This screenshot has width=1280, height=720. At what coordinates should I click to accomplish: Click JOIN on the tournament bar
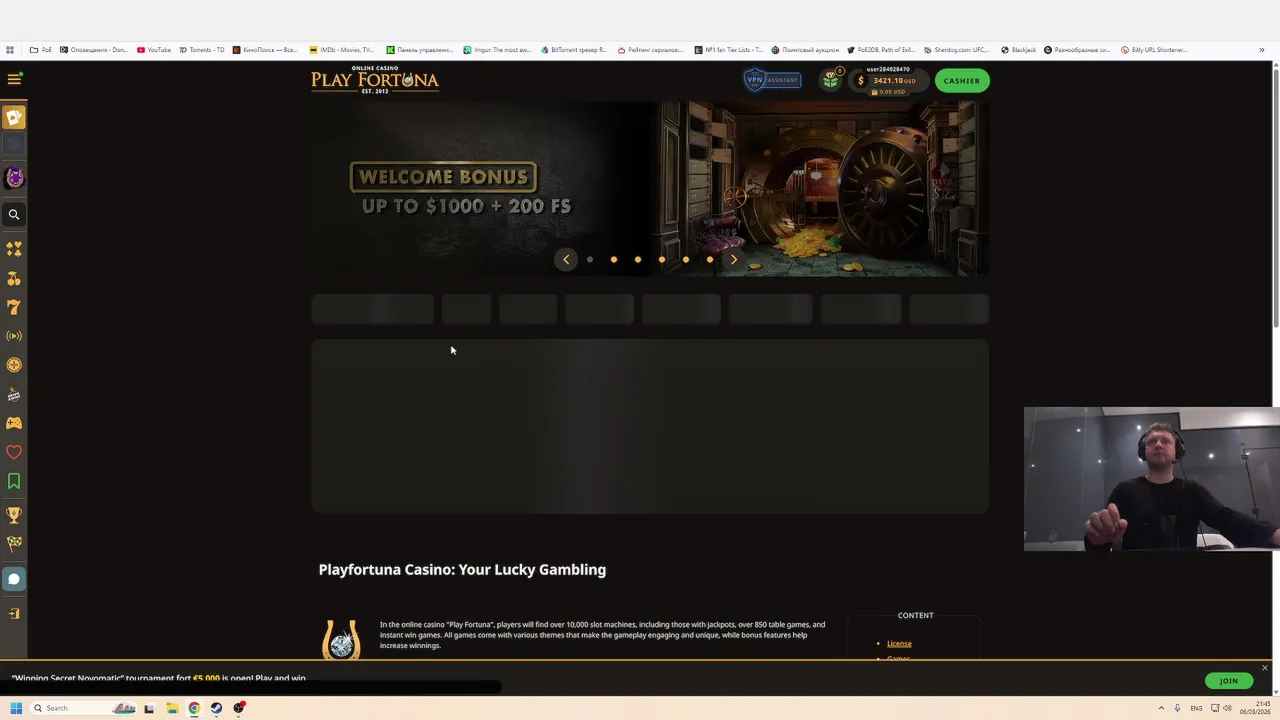(x=1229, y=681)
